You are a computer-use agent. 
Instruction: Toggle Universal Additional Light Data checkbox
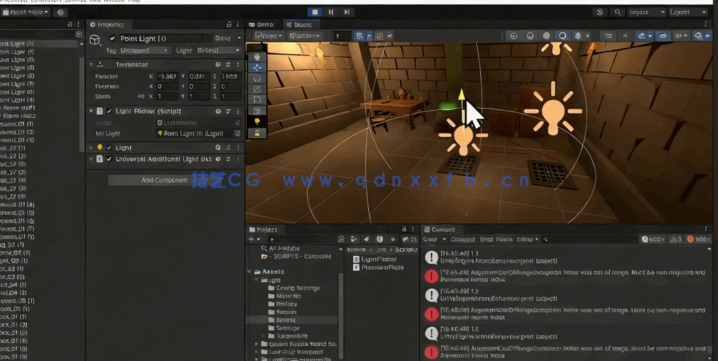point(109,159)
